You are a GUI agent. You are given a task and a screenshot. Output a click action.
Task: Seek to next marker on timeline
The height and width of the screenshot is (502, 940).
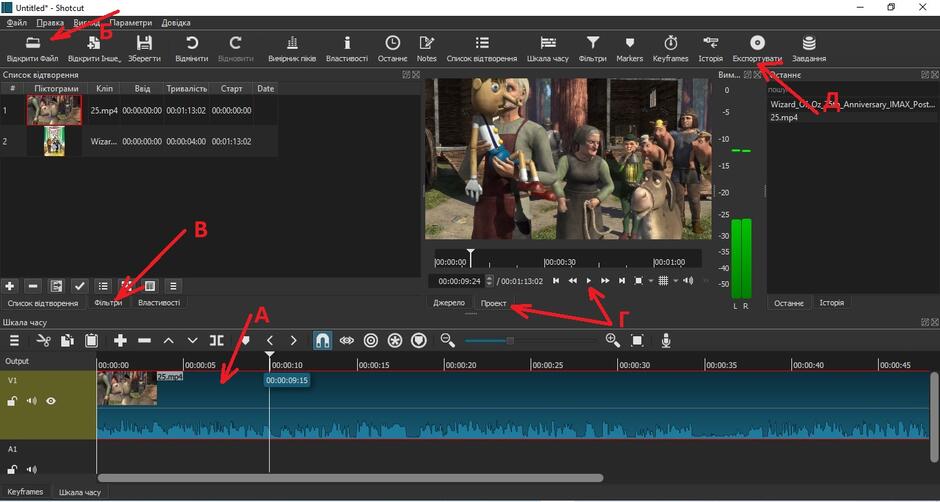[x=293, y=341]
